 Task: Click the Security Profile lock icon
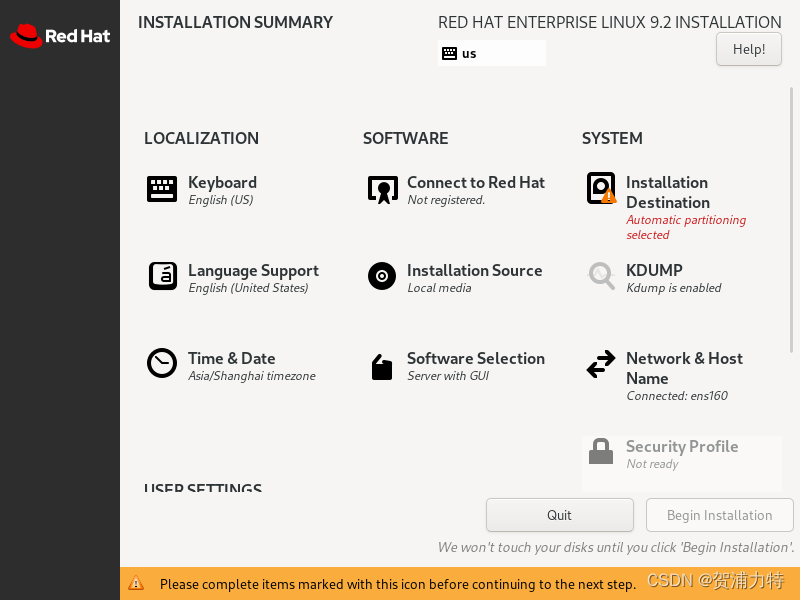click(x=600, y=452)
